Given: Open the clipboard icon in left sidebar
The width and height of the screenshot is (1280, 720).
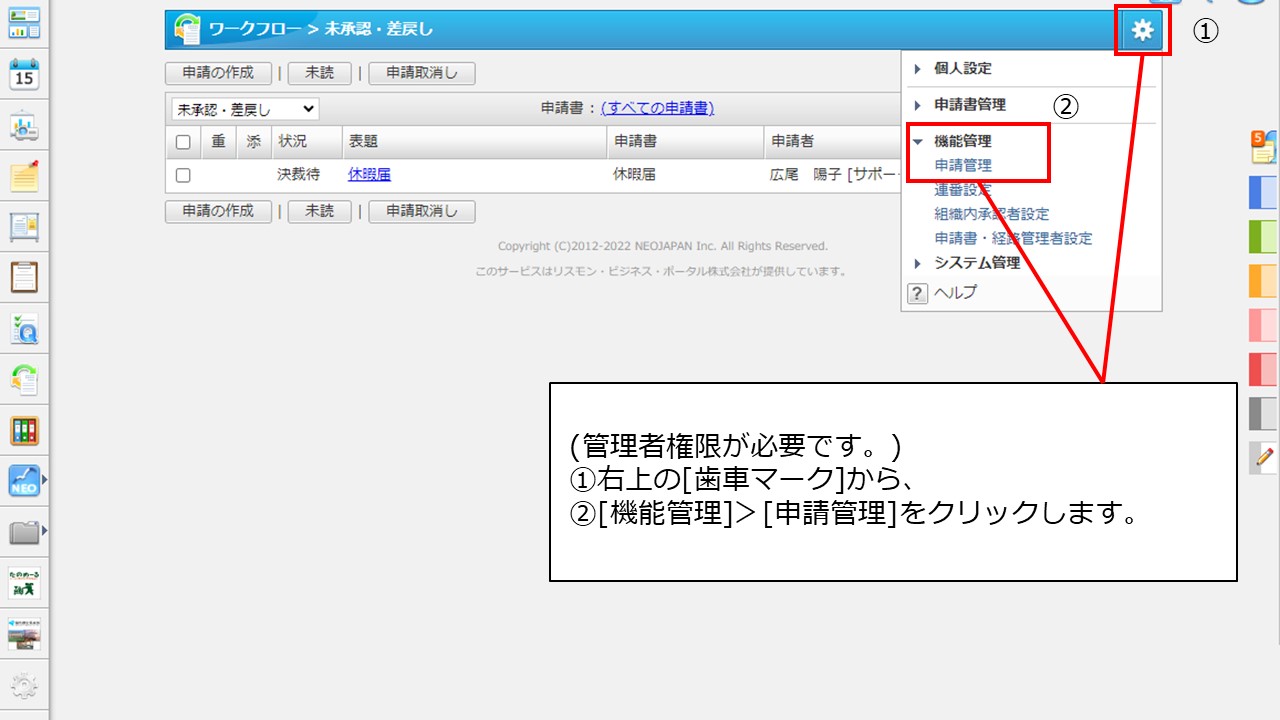Looking at the screenshot, I should (x=24, y=277).
